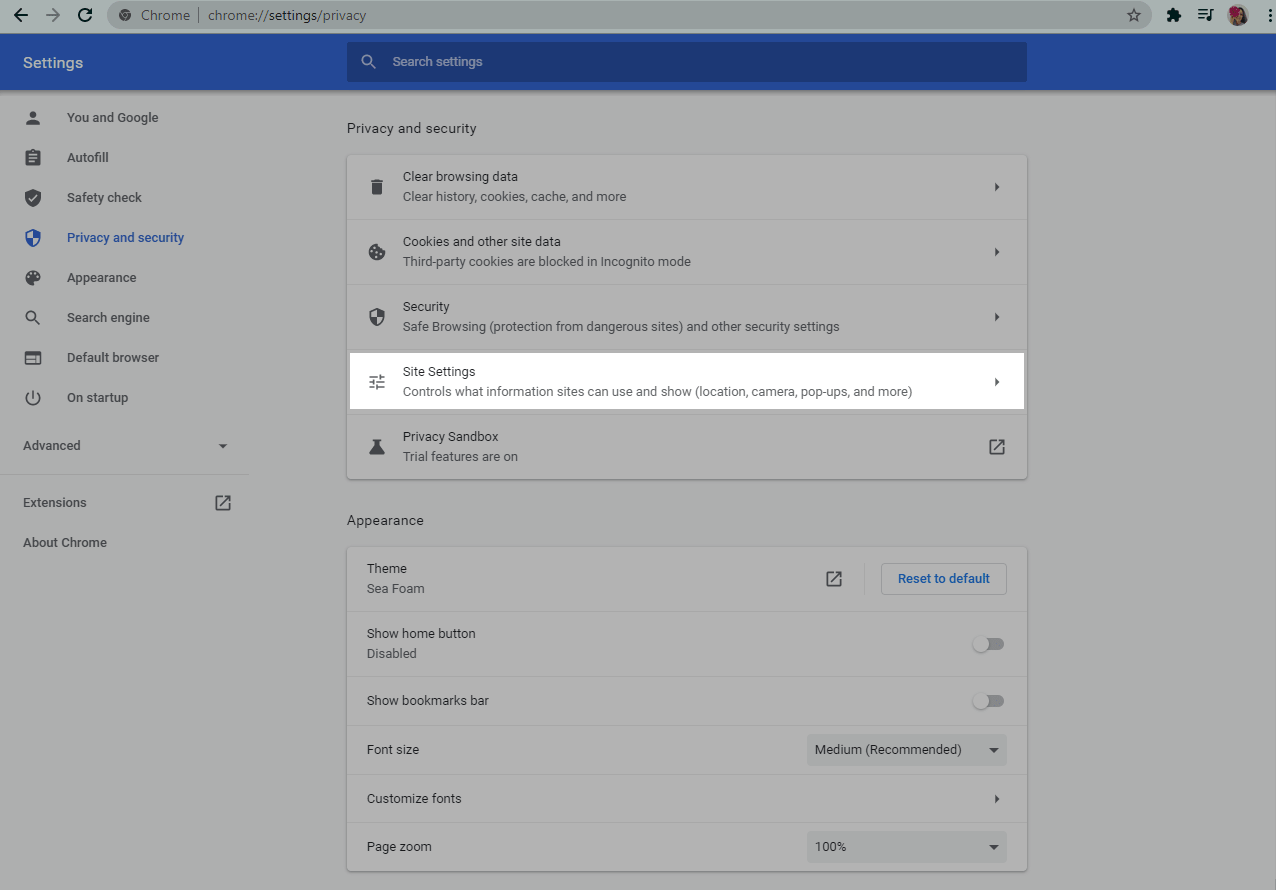Go back using the browser back arrow
1276x890 pixels.
tap(20, 15)
